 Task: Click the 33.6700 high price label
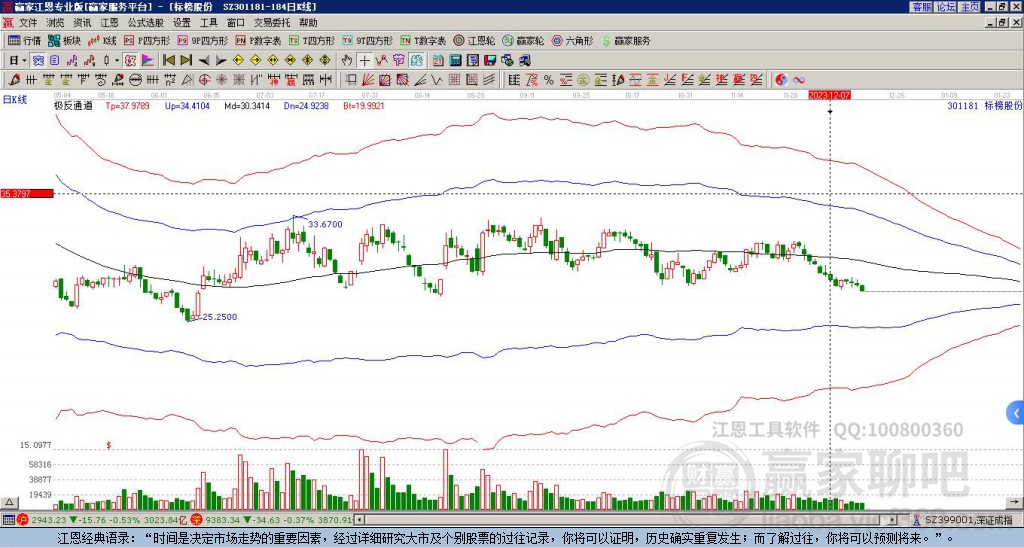click(x=325, y=224)
